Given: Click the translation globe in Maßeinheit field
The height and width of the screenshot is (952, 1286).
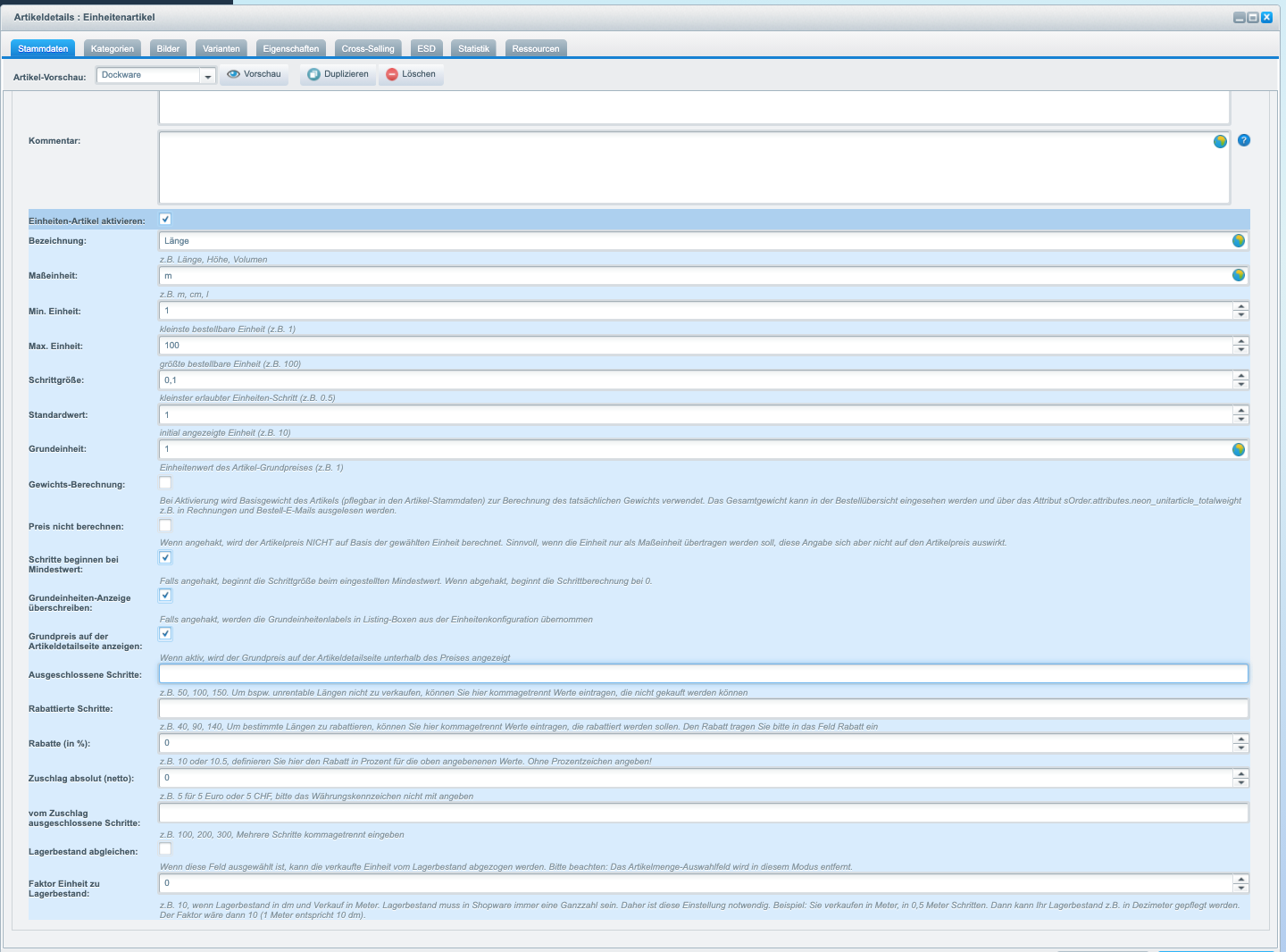Looking at the screenshot, I should pos(1239,275).
